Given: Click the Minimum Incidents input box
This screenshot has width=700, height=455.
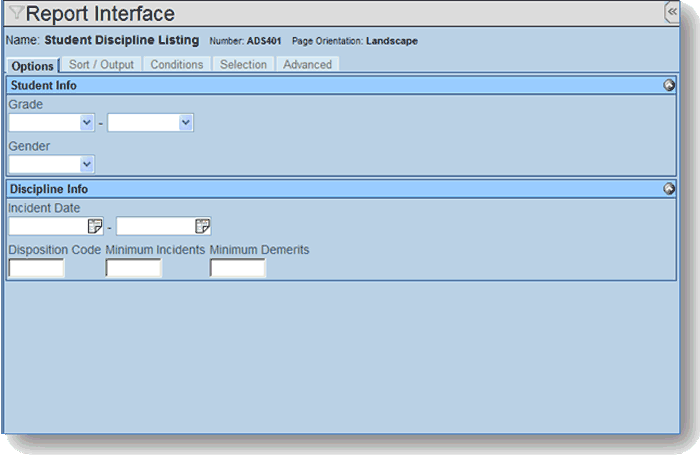Looking at the screenshot, I should [x=133, y=268].
